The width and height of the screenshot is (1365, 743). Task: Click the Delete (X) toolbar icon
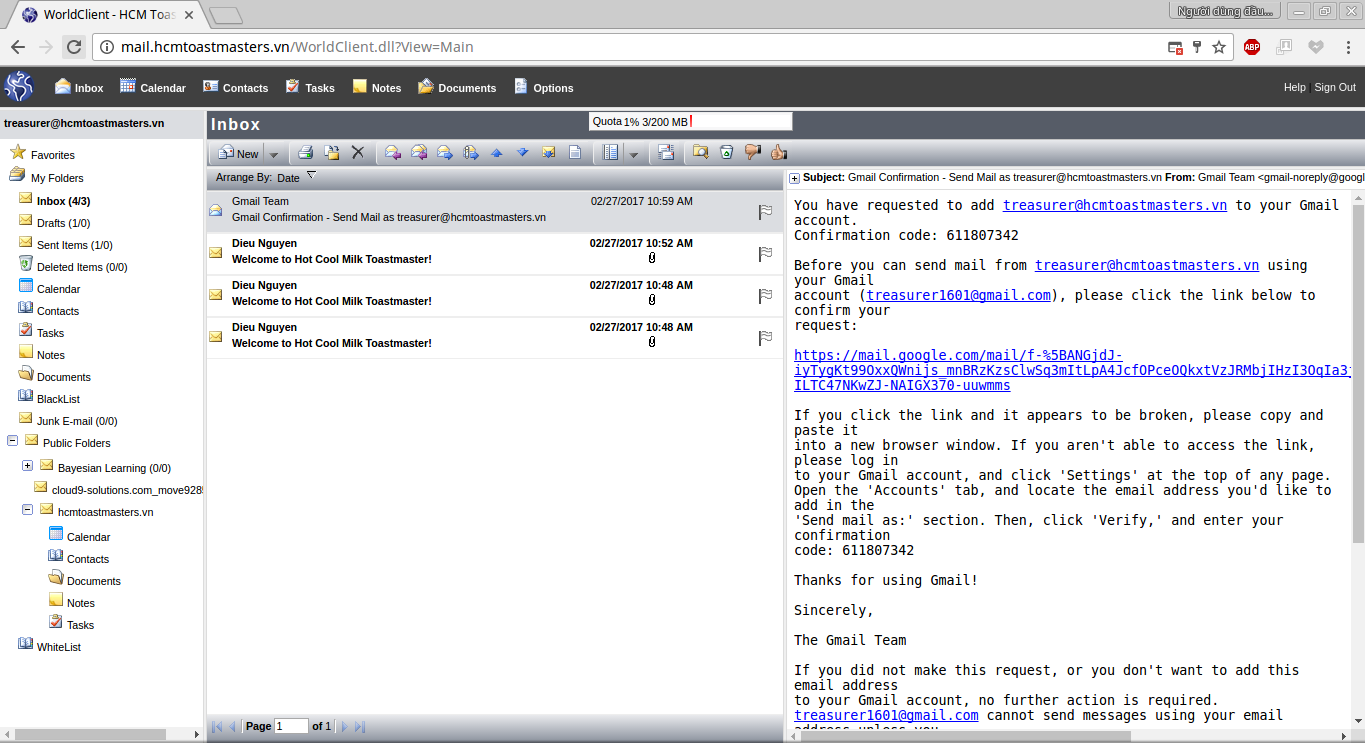[358, 153]
